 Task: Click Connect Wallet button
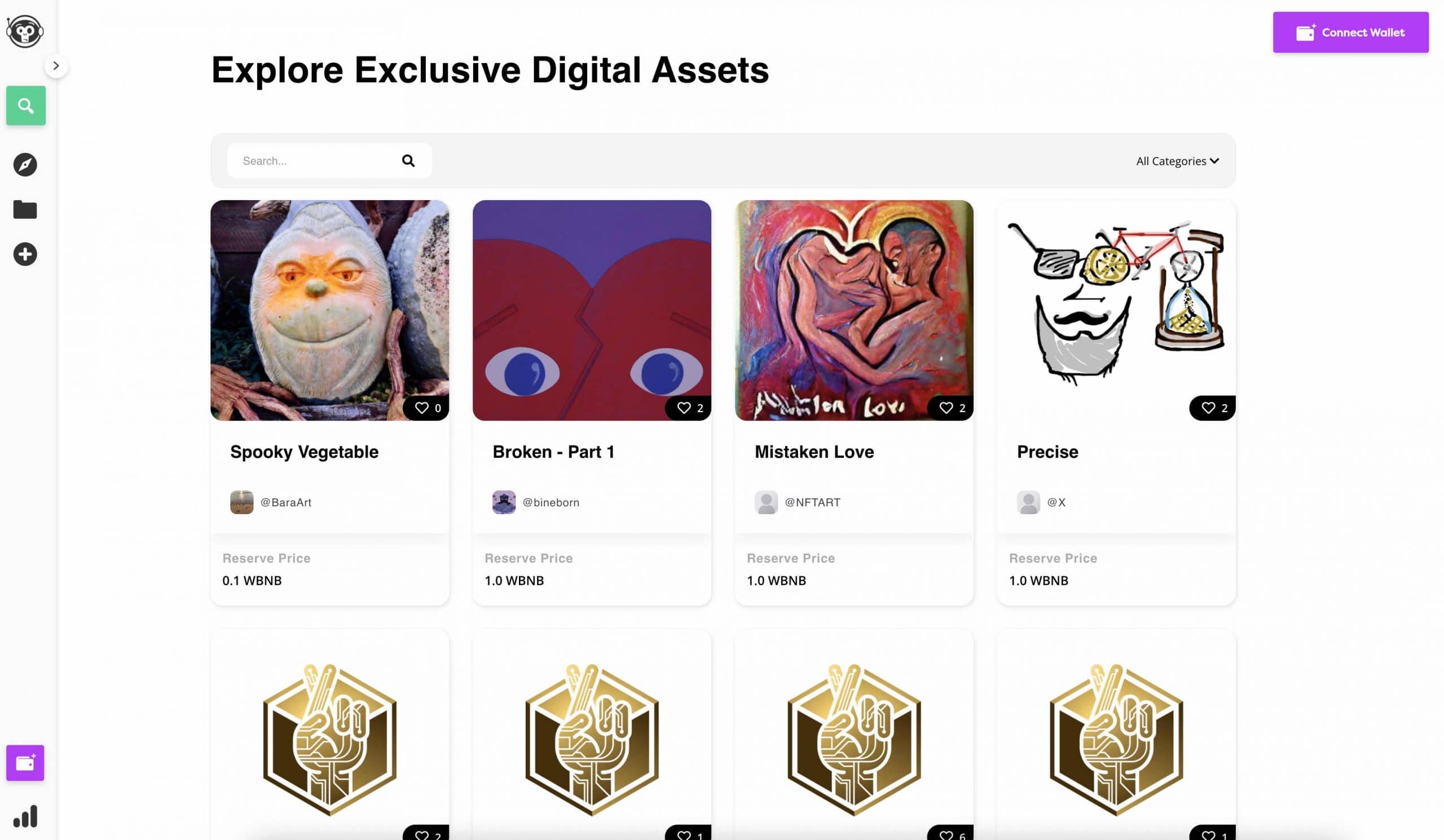(1350, 33)
